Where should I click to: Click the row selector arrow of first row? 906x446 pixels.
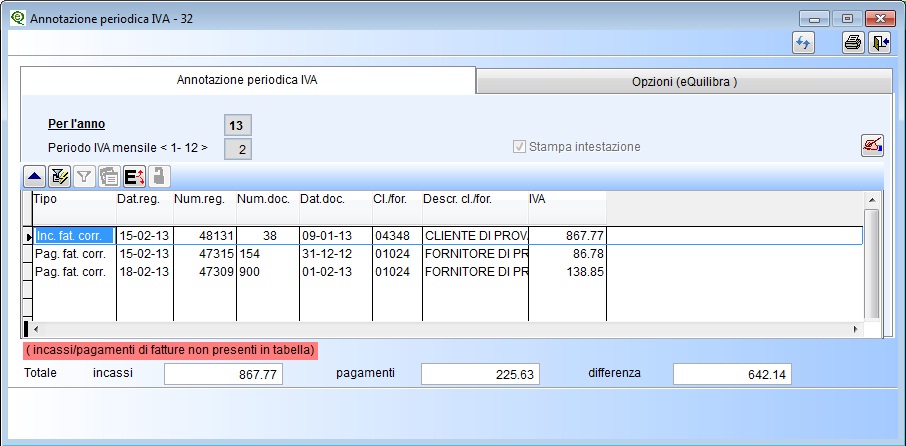(x=28, y=236)
